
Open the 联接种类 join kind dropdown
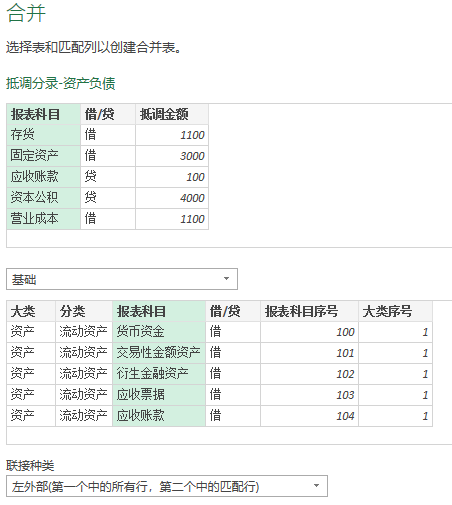(167, 486)
